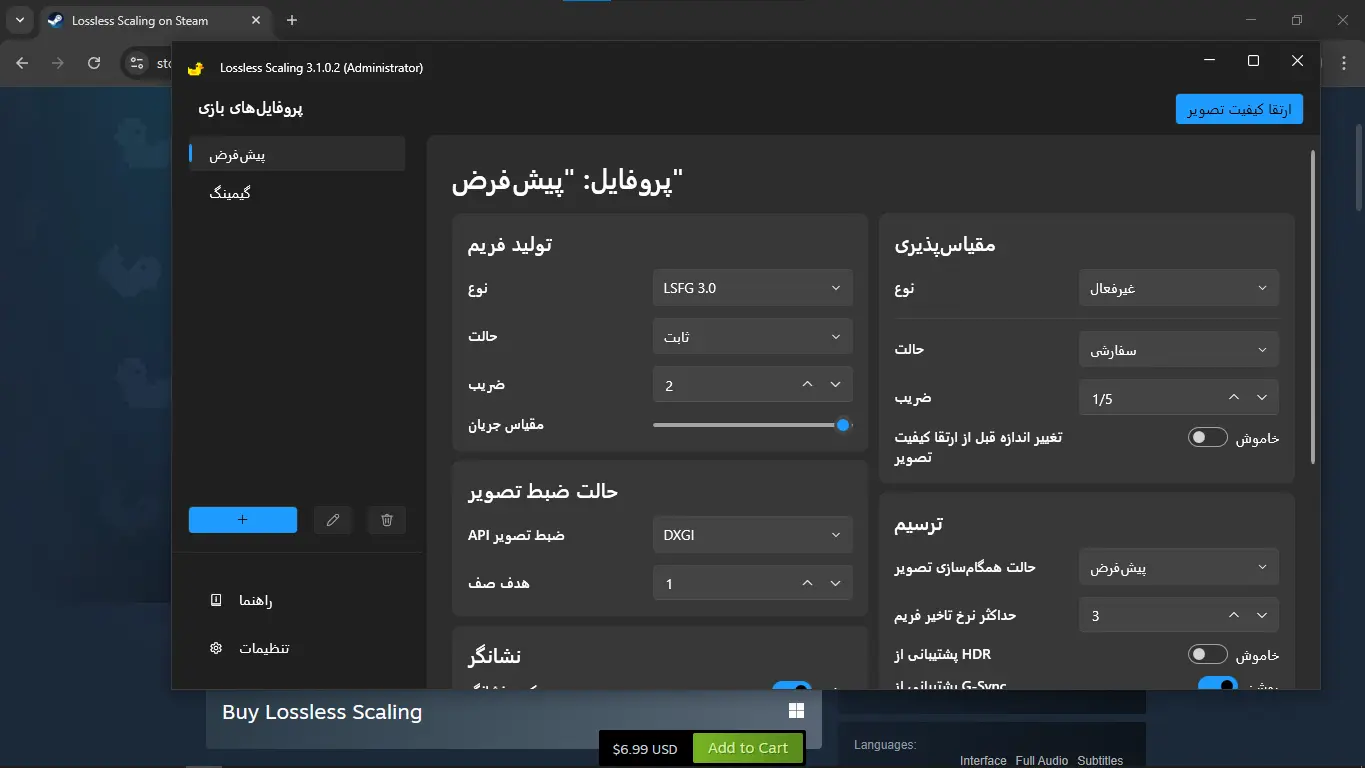This screenshot has width=1365, height=768.
Task: Select the گیمینگ profile in list
Action: click(297, 192)
